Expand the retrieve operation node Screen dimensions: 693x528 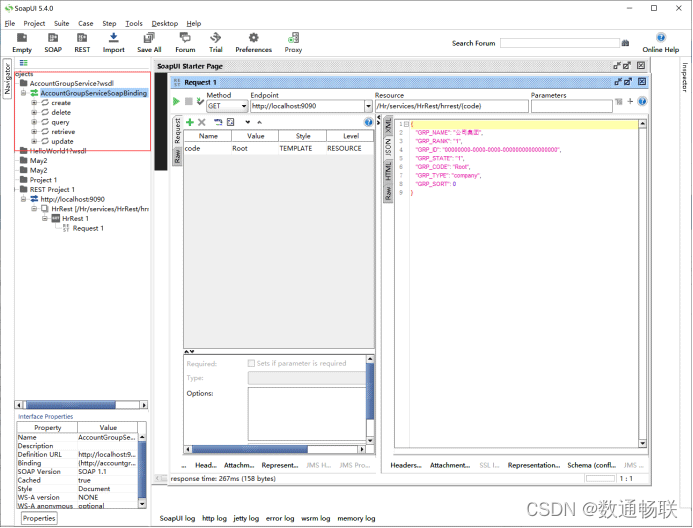tap(34, 132)
